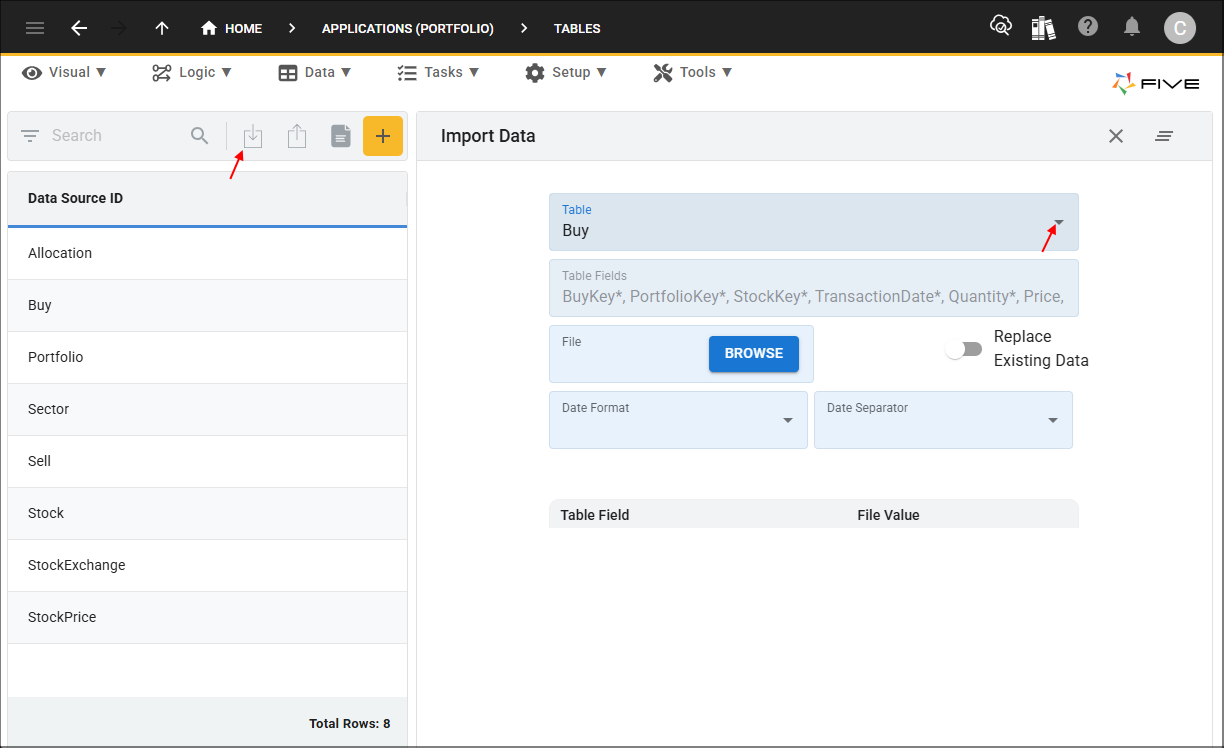Click the BROWSE button

(754, 354)
